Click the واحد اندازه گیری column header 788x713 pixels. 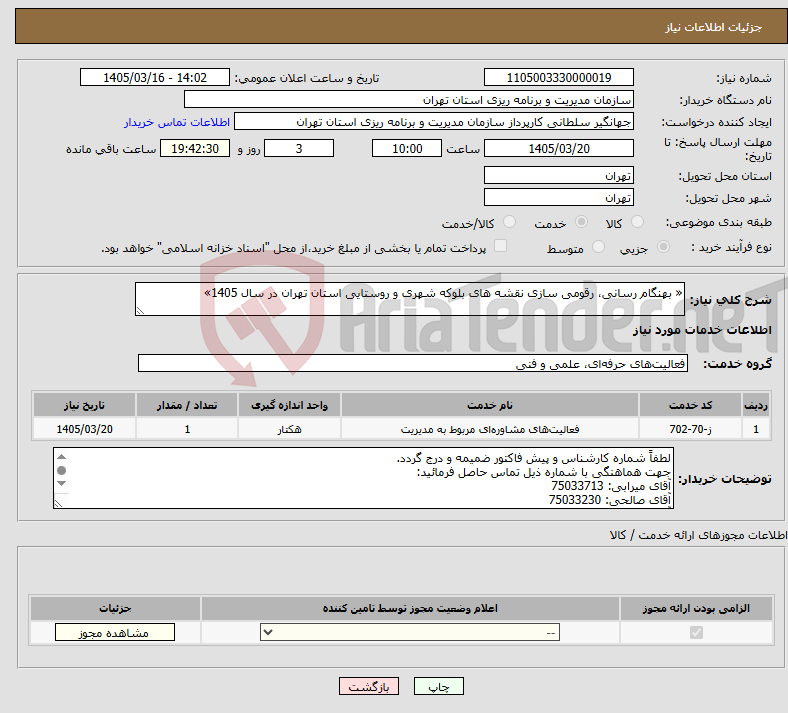coord(289,405)
